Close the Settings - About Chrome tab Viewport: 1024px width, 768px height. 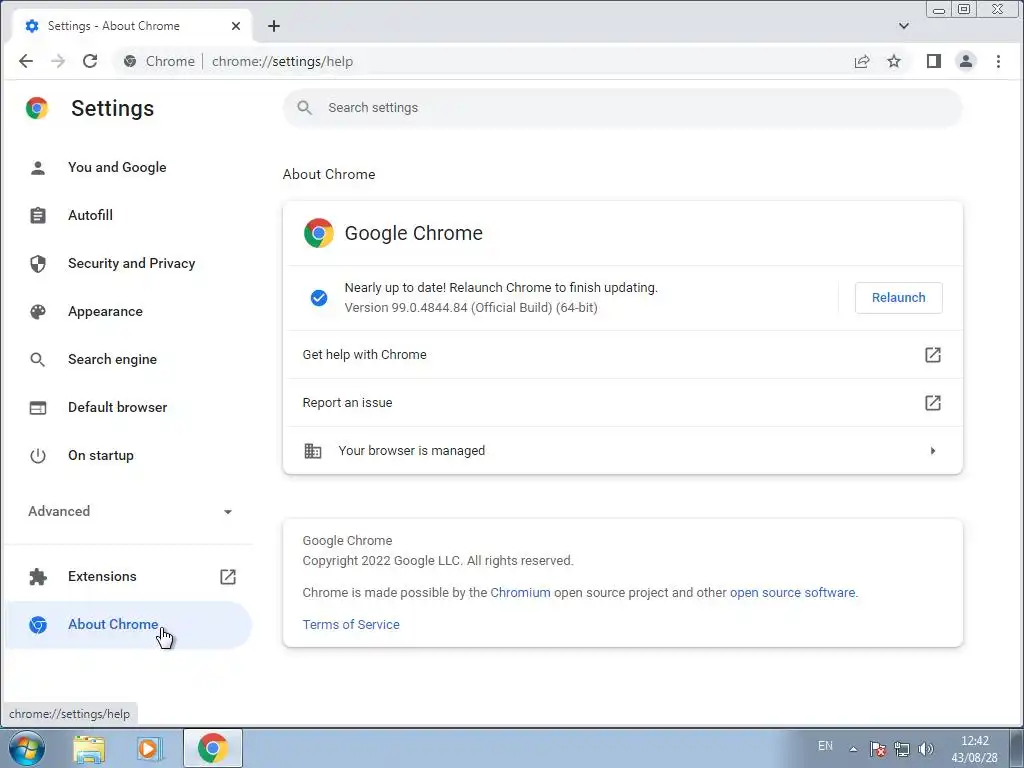click(x=236, y=26)
